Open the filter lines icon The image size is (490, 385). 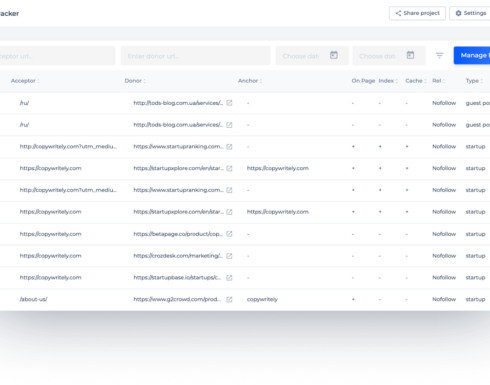click(439, 55)
